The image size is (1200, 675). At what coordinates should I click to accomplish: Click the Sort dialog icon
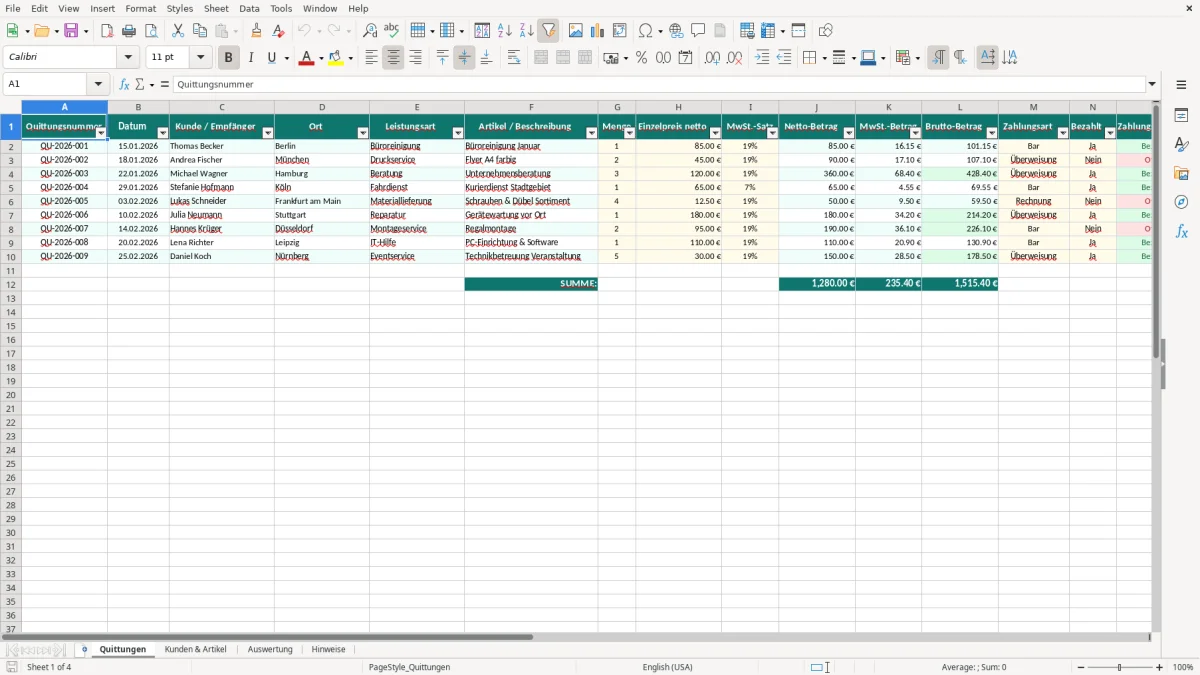point(482,31)
